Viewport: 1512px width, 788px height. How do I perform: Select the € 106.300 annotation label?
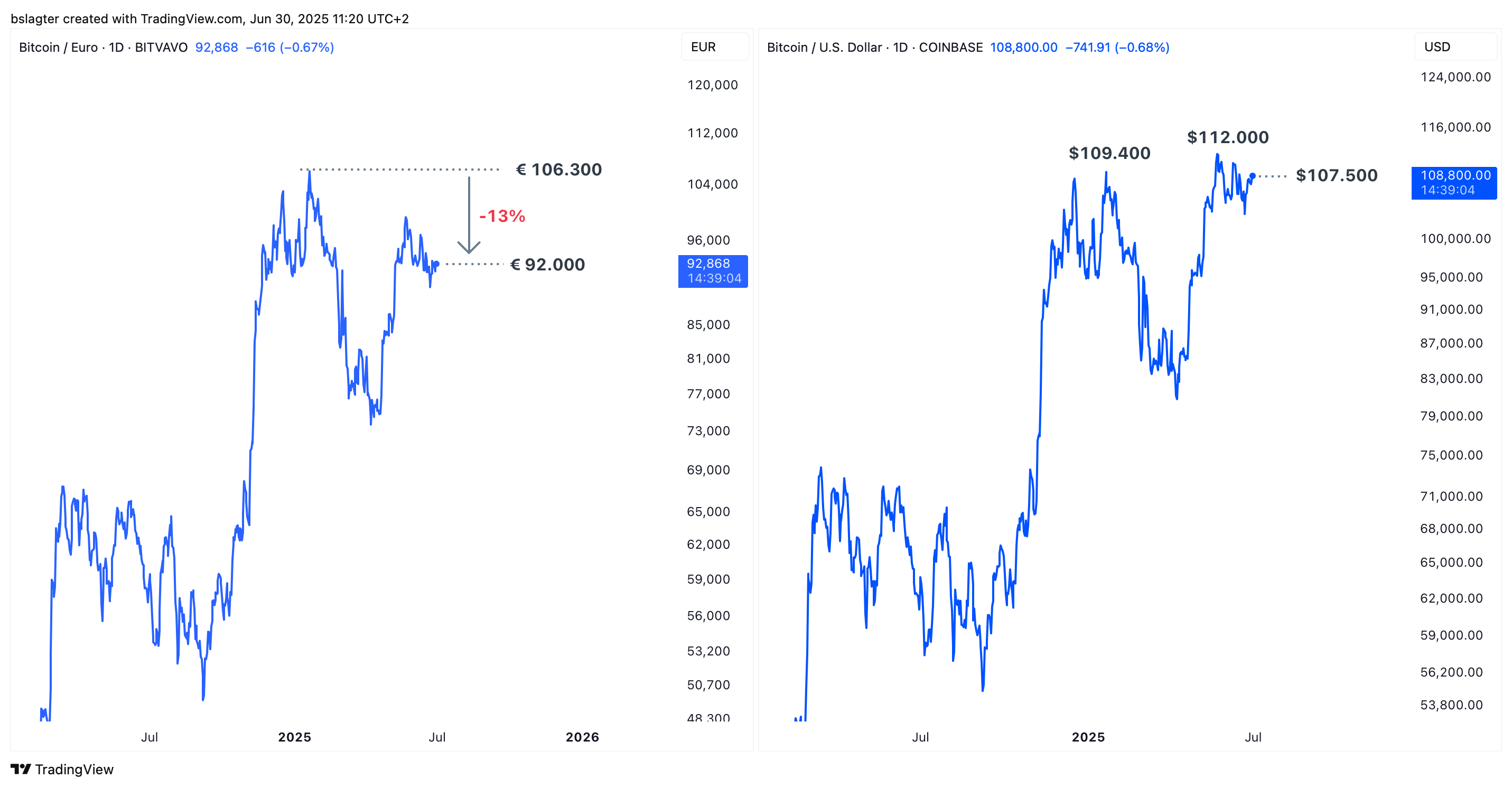click(558, 170)
